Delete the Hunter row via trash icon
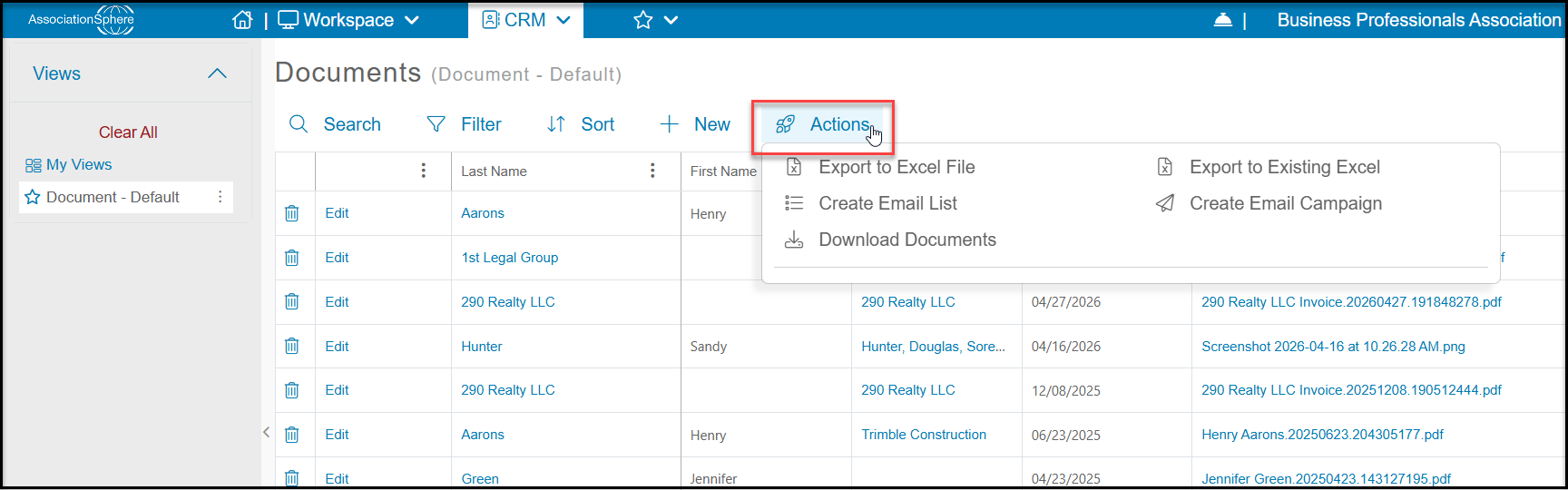 (292, 346)
